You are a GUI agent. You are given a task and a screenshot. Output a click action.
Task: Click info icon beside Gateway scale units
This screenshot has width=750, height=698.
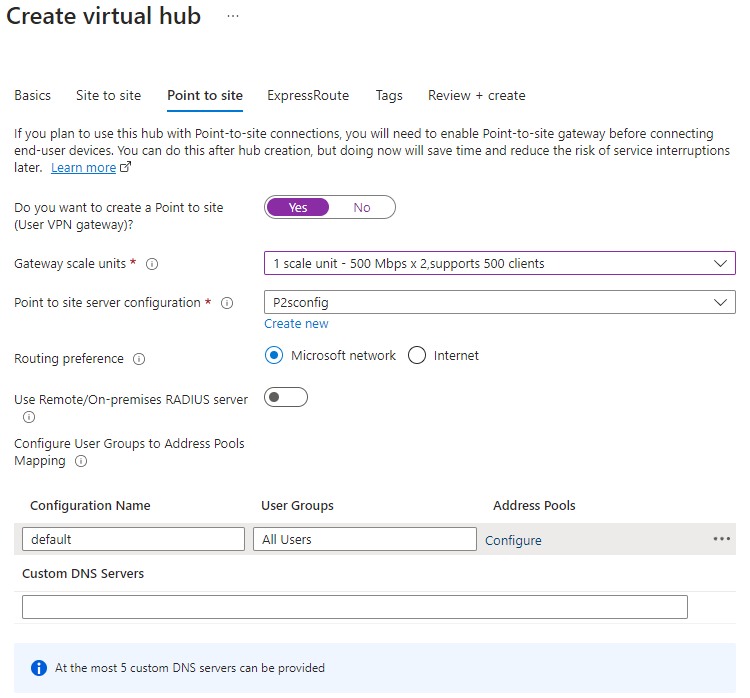[152, 265]
